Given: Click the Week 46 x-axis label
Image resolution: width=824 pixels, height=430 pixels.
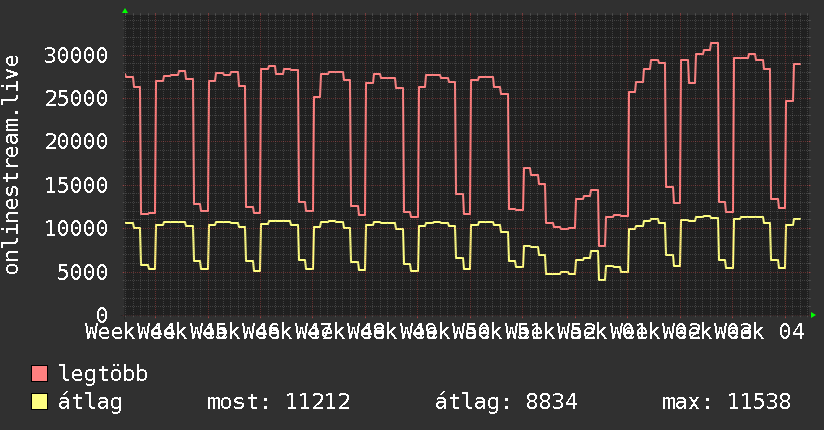Looking at the screenshot, I should pyautogui.click(x=234, y=332).
